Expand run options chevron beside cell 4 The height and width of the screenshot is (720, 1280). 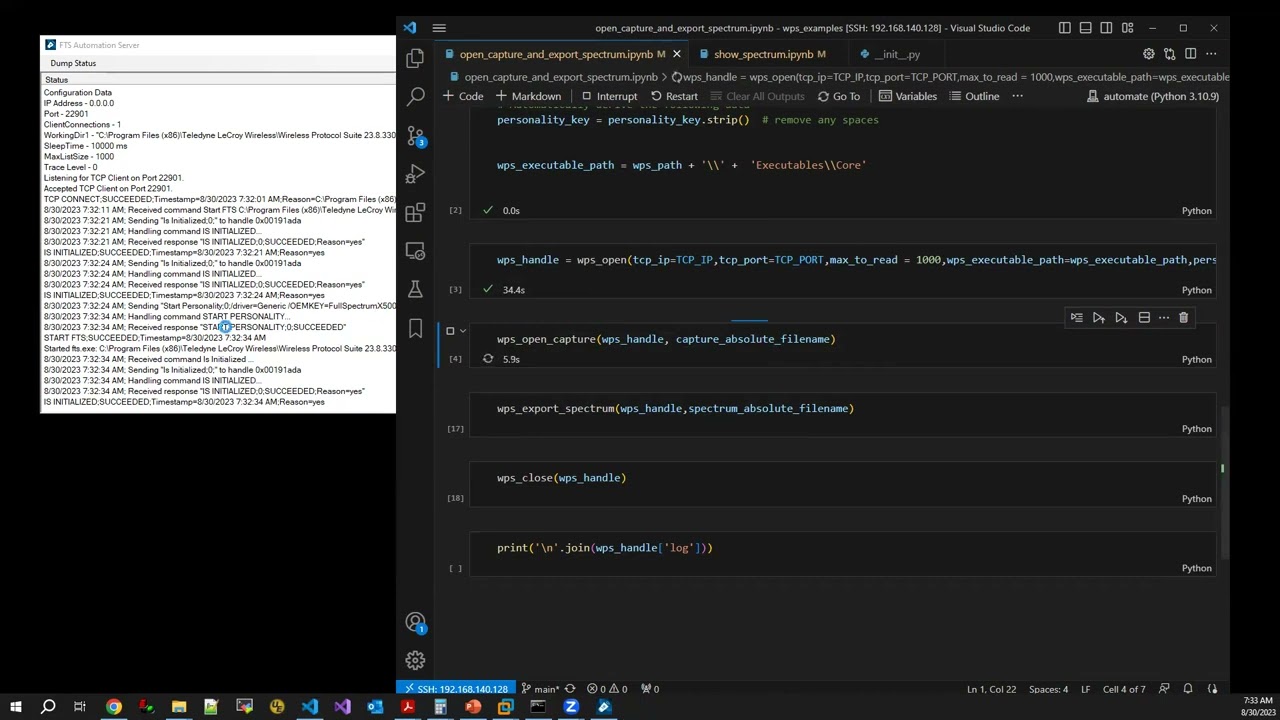click(x=463, y=331)
